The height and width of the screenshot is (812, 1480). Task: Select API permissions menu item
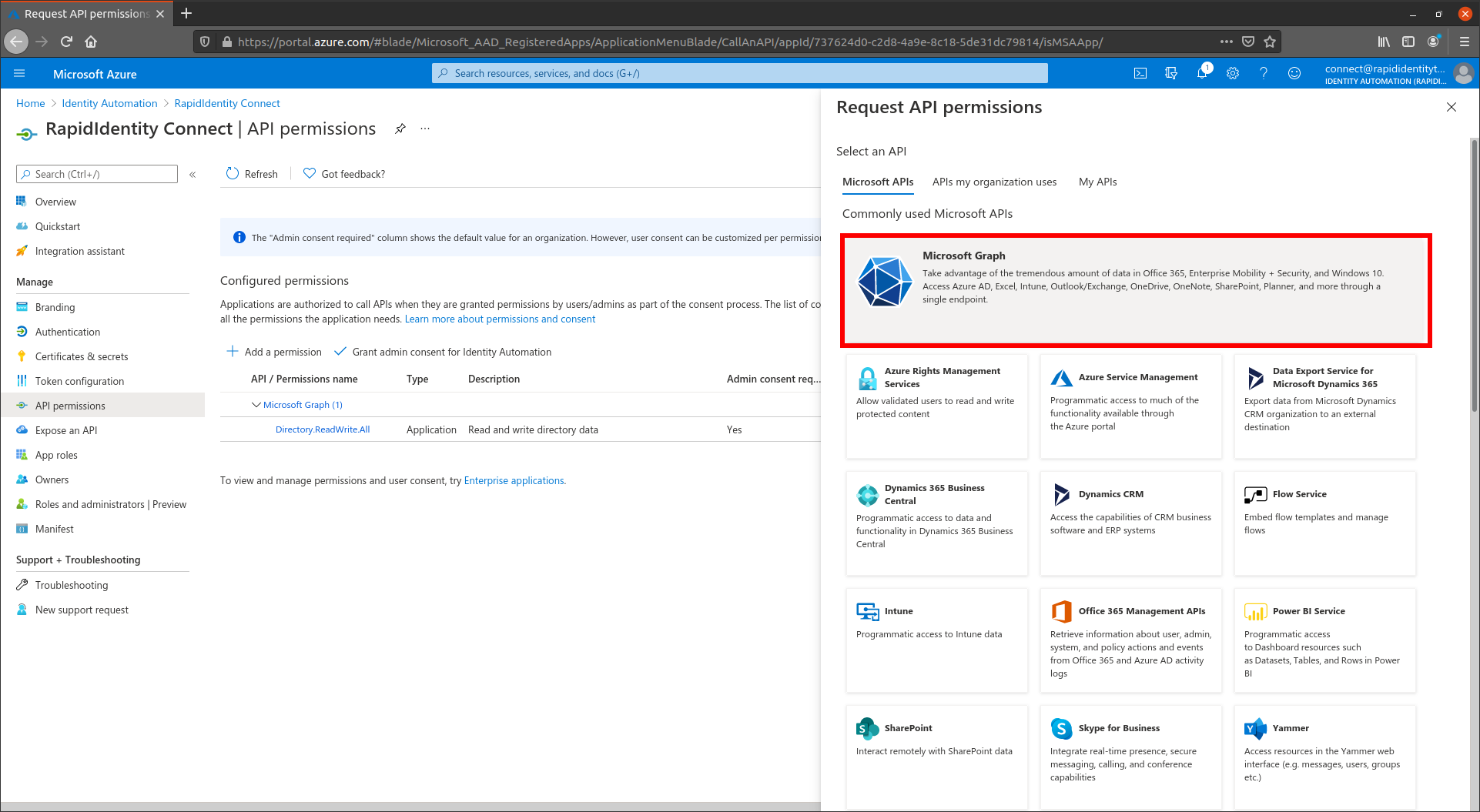[x=102, y=406]
